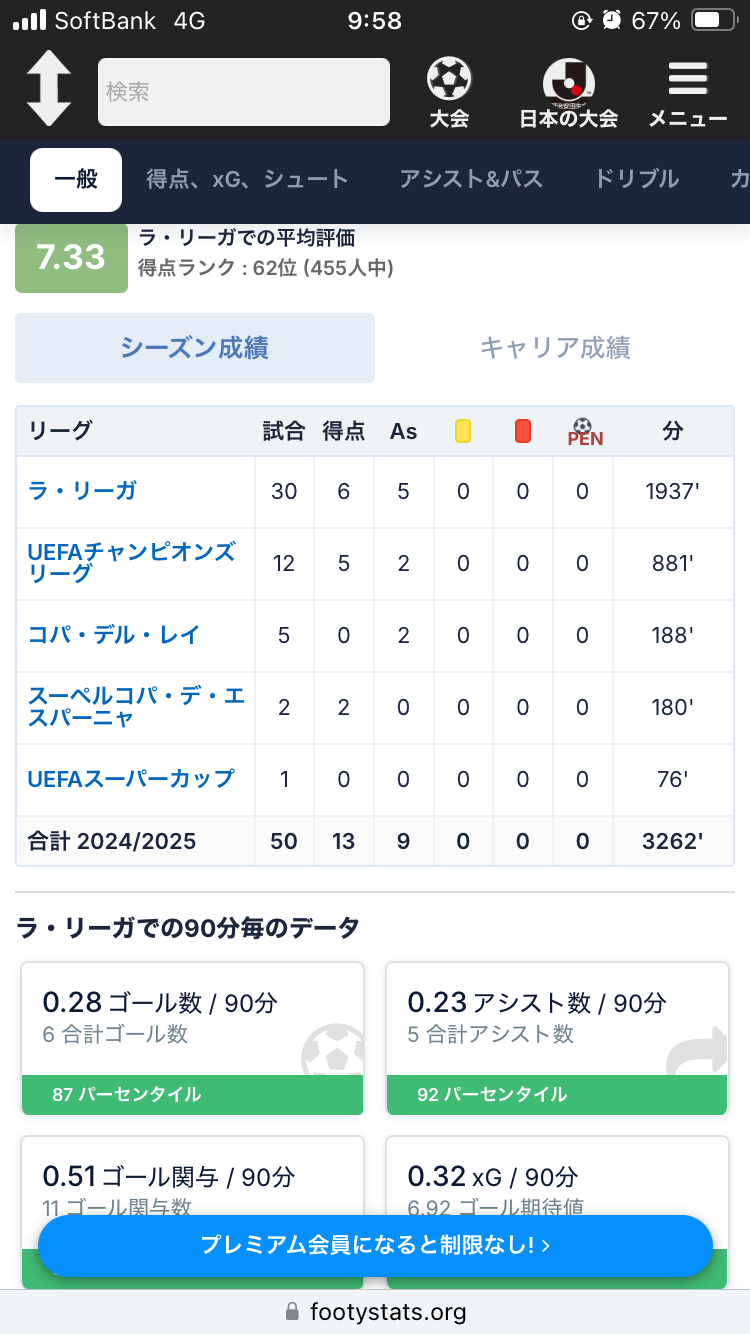Open the 大会 soccer ball icon

click(449, 79)
